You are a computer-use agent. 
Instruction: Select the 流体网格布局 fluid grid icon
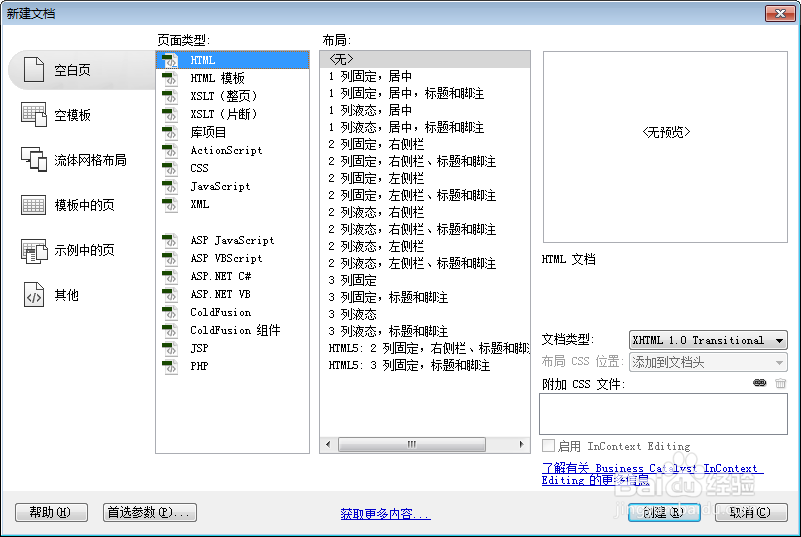pyautogui.click(x=34, y=159)
